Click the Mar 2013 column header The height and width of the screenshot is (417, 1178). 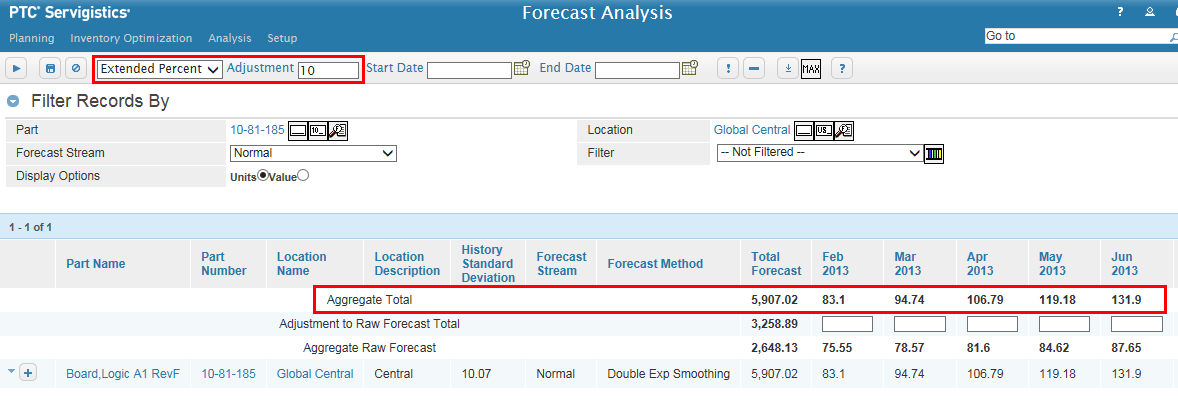click(908, 264)
